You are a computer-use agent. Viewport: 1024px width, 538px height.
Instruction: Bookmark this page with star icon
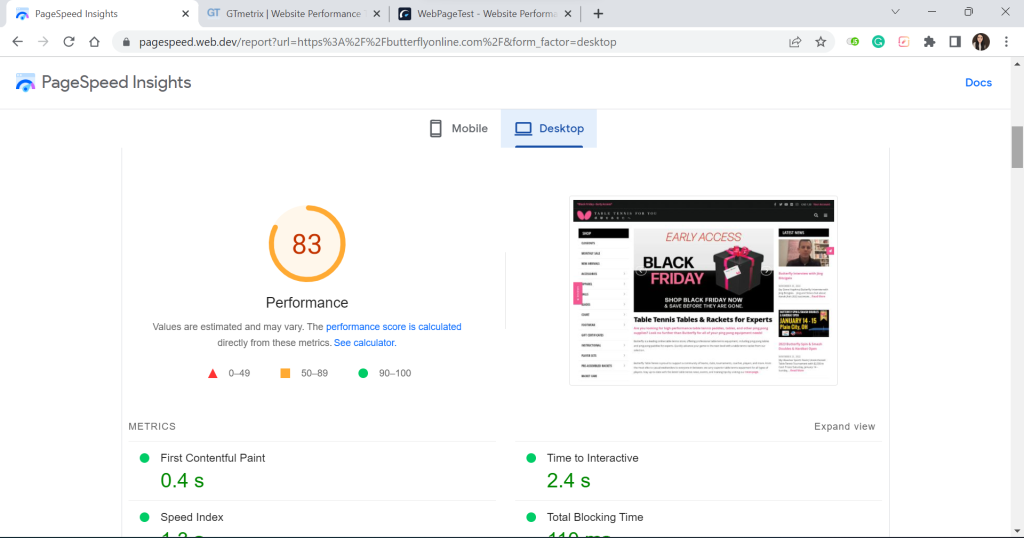821,42
